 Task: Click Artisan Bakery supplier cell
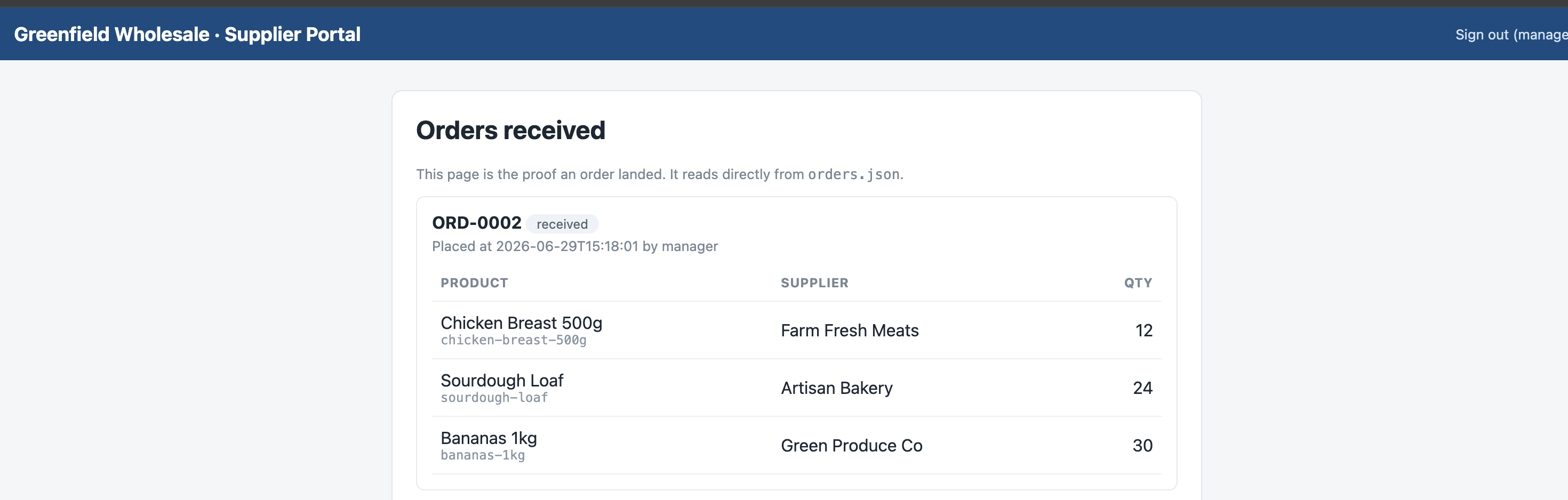(836, 388)
